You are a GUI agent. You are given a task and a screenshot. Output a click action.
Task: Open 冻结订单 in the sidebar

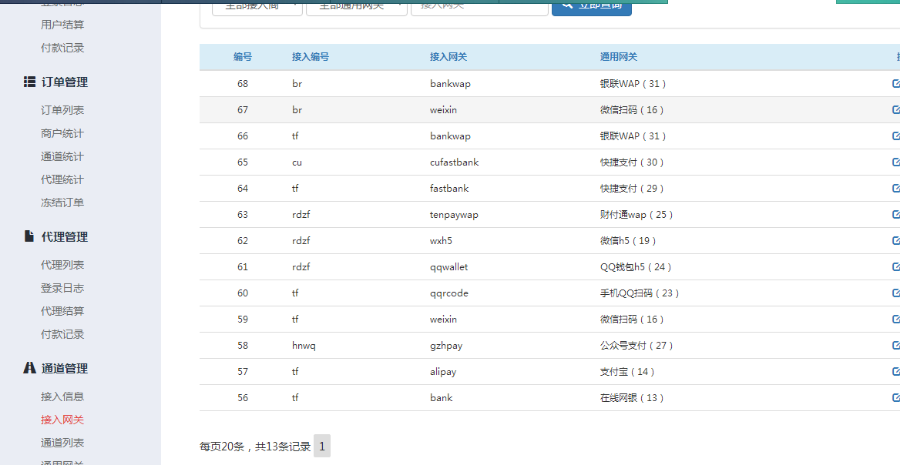click(x=62, y=202)
